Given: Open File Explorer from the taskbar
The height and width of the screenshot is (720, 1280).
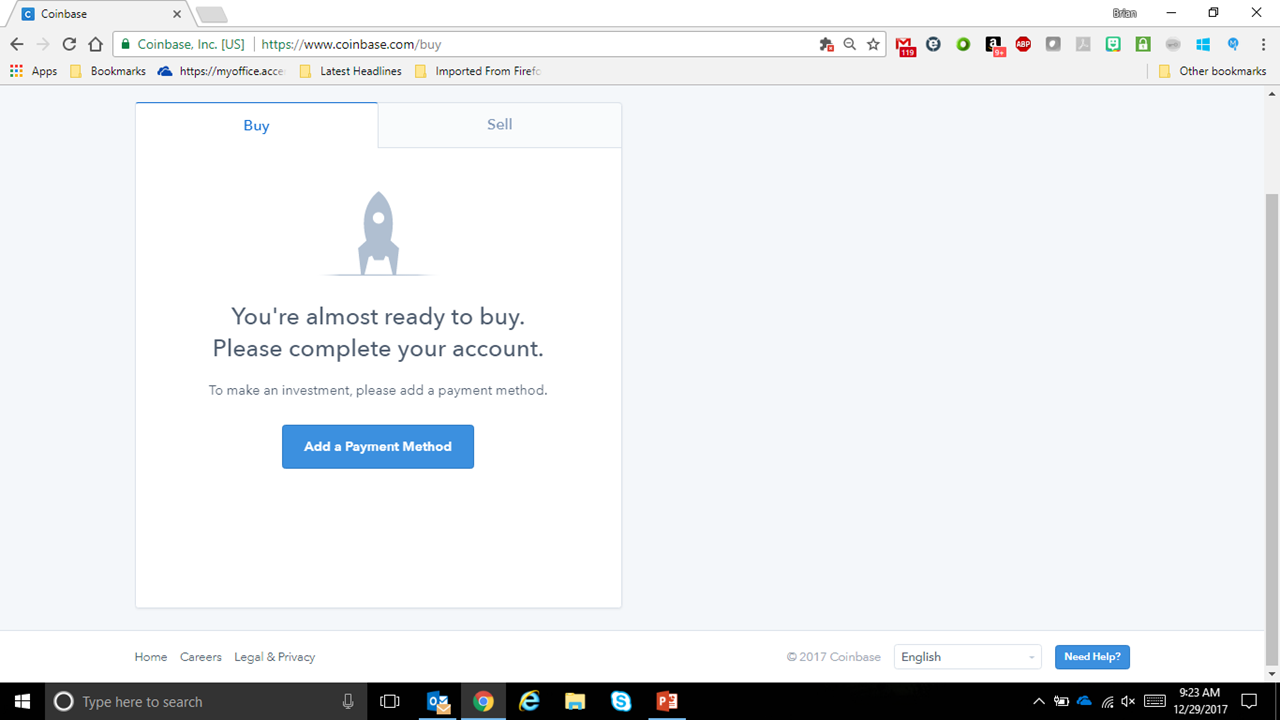Looking at the screenshot, I should point(575,701).
